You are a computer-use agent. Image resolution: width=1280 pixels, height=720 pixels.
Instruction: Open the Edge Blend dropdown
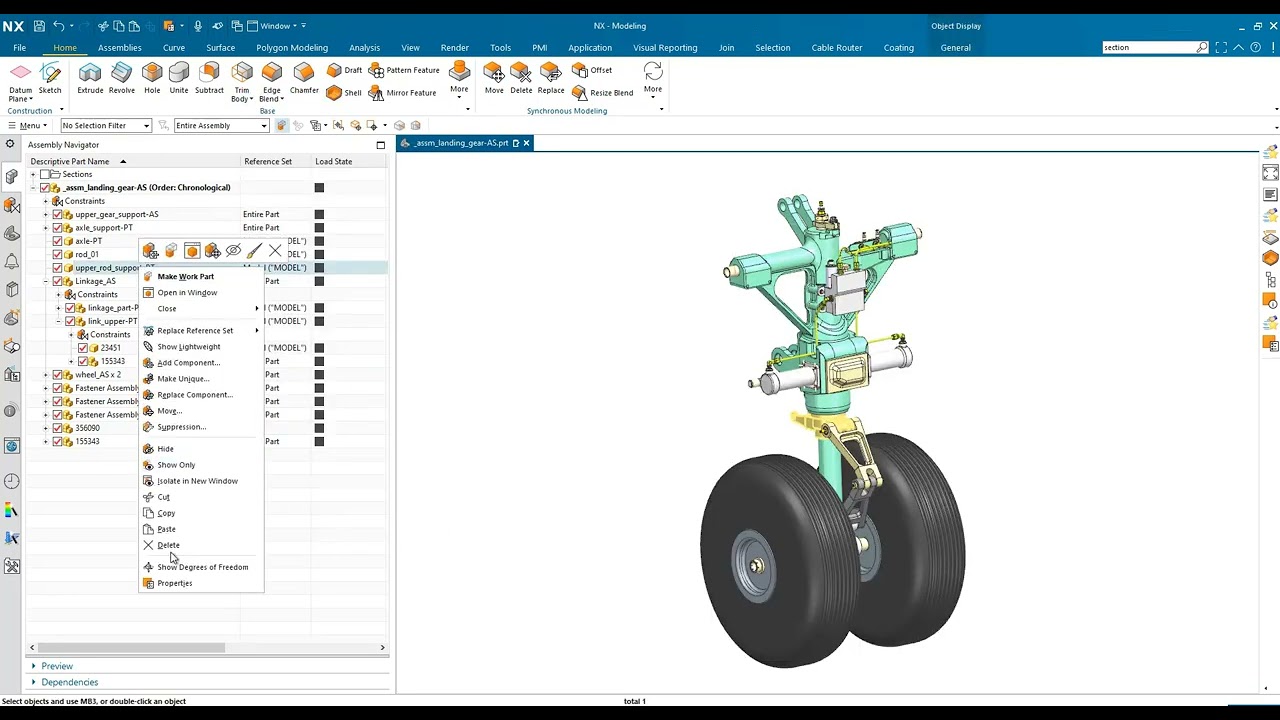pyautogui.click(x=282, y=99)
